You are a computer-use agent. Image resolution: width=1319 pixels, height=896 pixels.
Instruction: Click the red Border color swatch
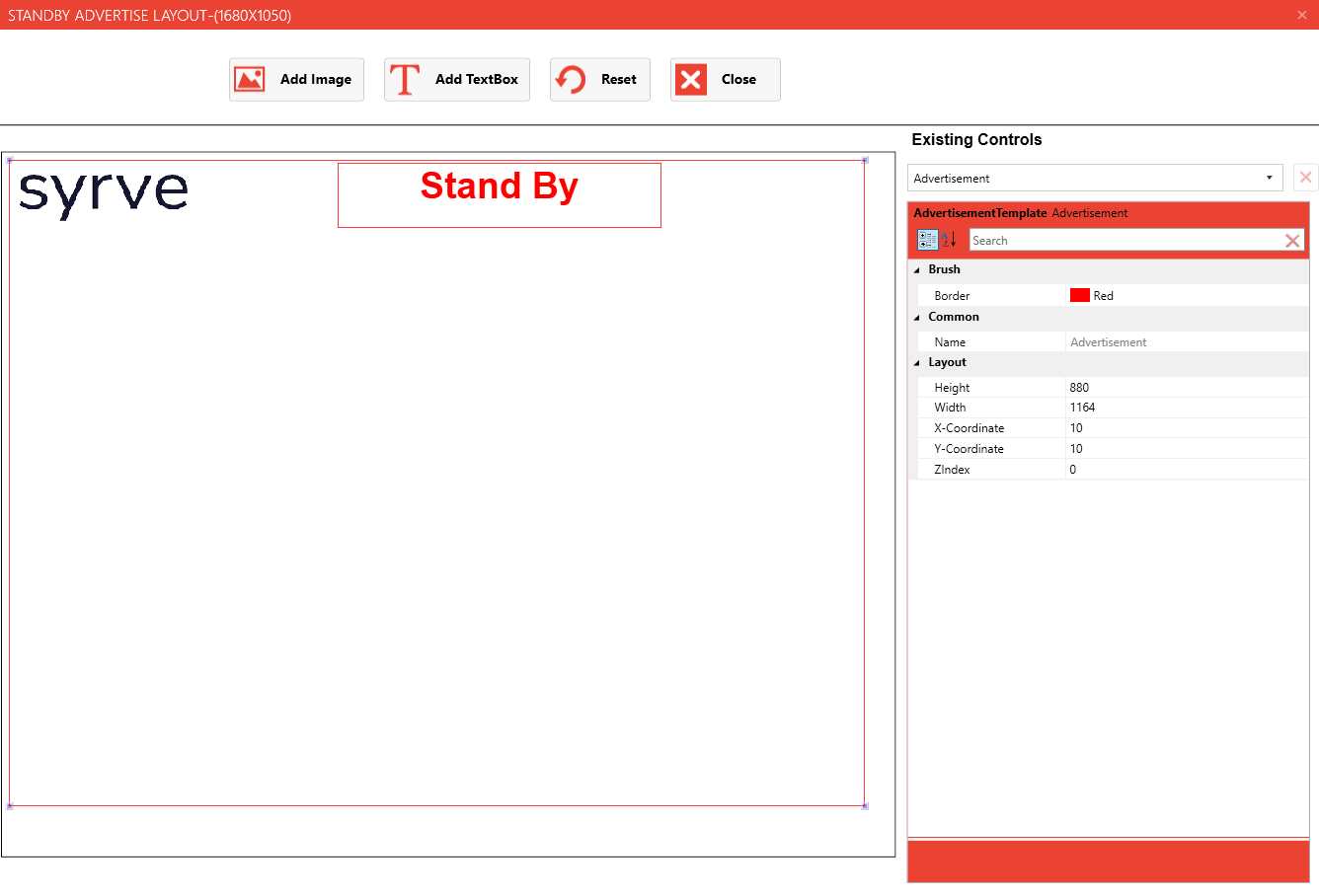pos(1079,295)
